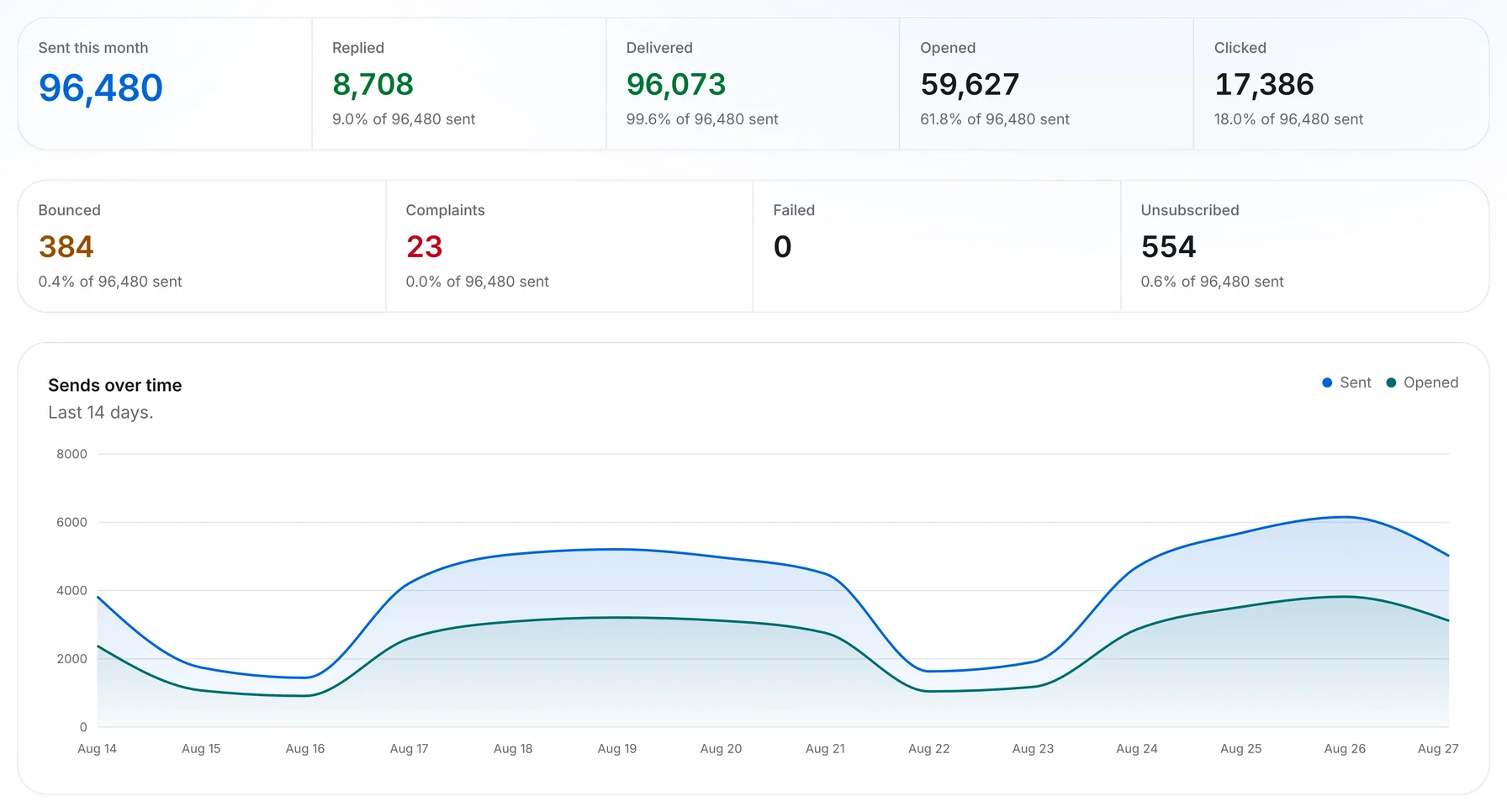Image resolution: width=1507 pixels, height=812 pixels.
Task: Click the "Sends over time" chart title
Action: pos(115,385)
